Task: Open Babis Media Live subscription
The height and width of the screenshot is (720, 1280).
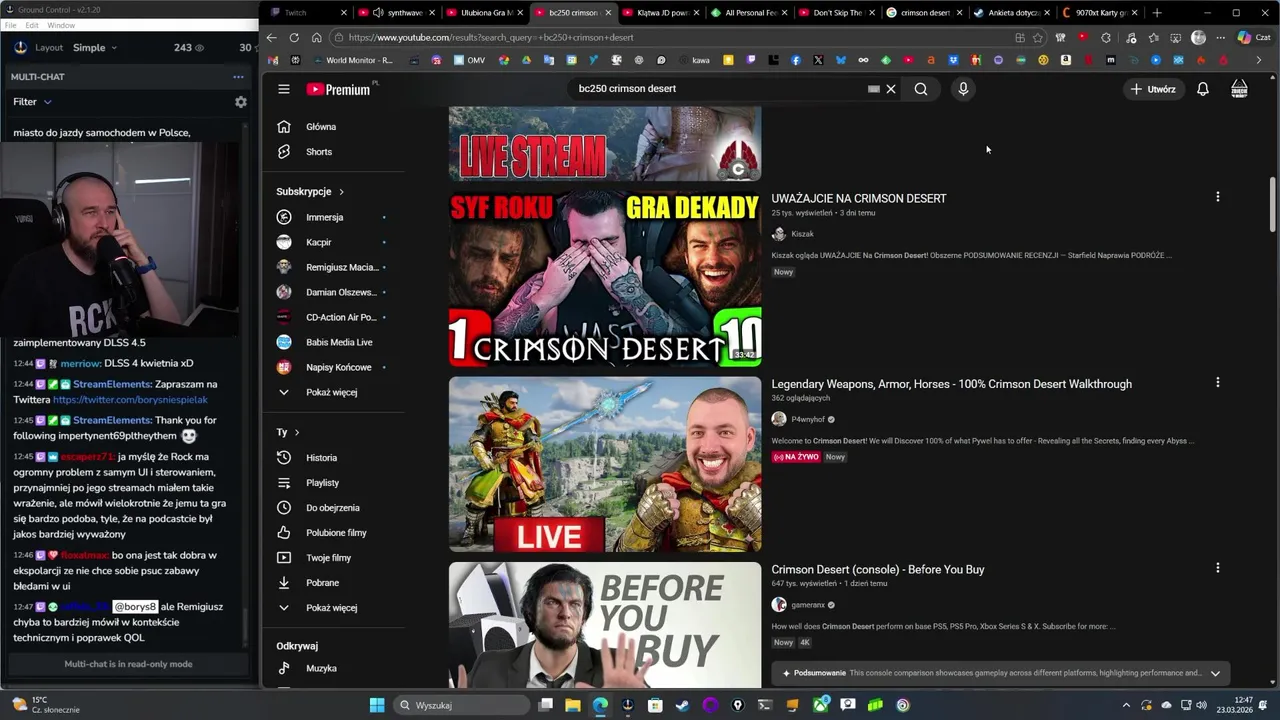Action: pyautogui.click(x=339, y=342)
